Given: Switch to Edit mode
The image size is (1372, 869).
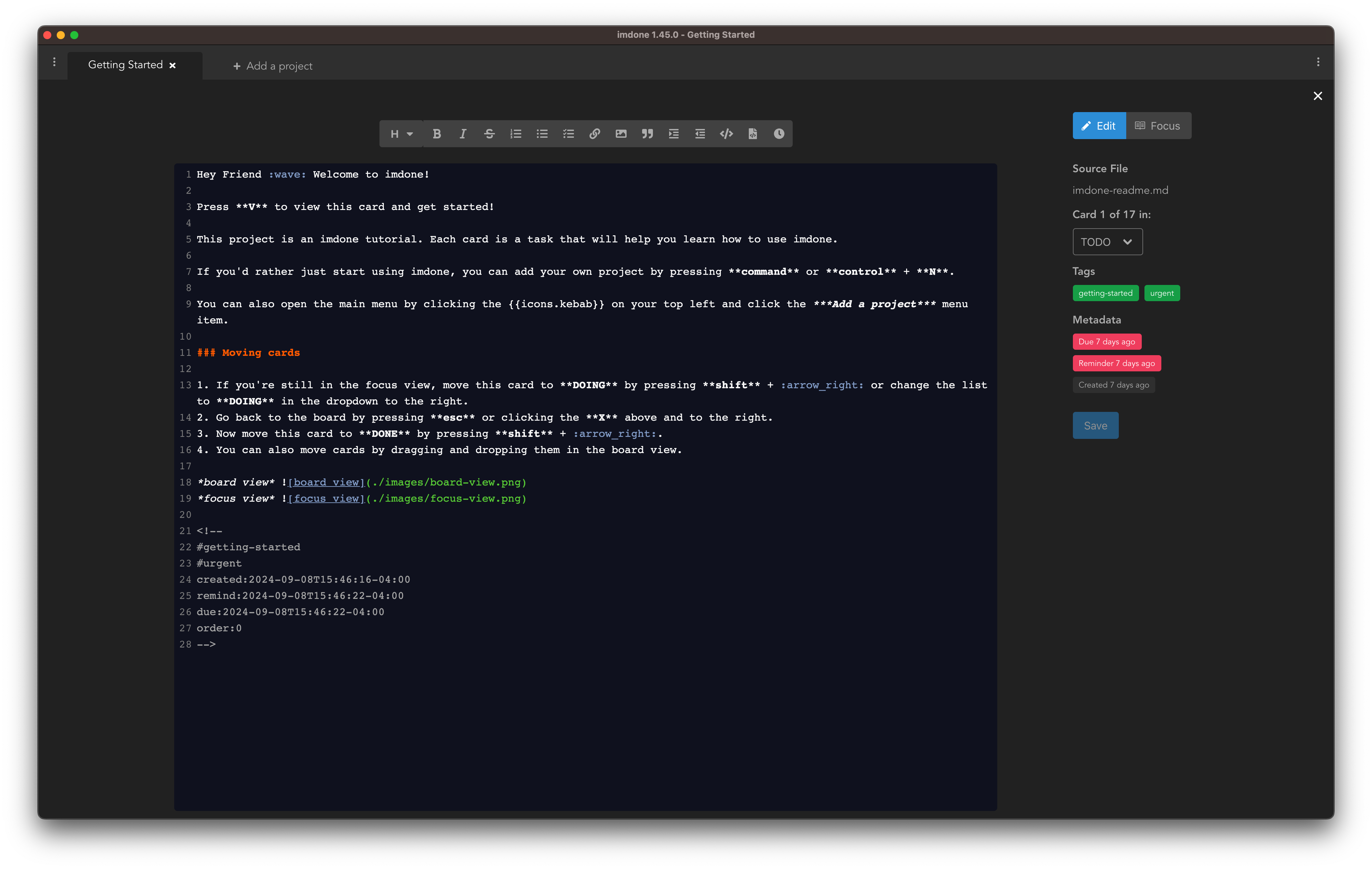Looking at the screenshot, I should 1099,125.
